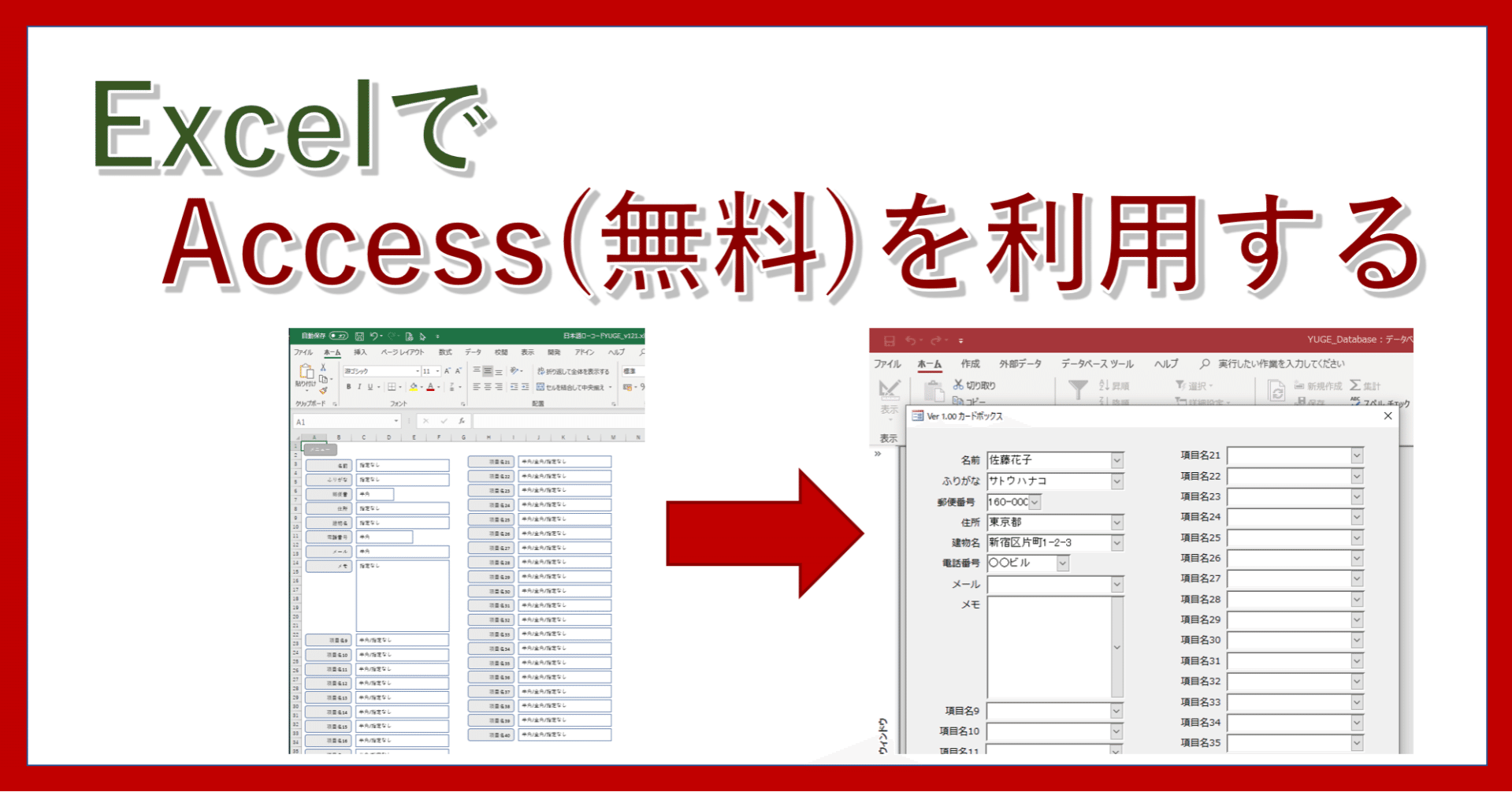The width and height of the screenshot is (1512, 792).
Task: Click the Excel save icon in title bar
Action: click(x=359, y=337)
